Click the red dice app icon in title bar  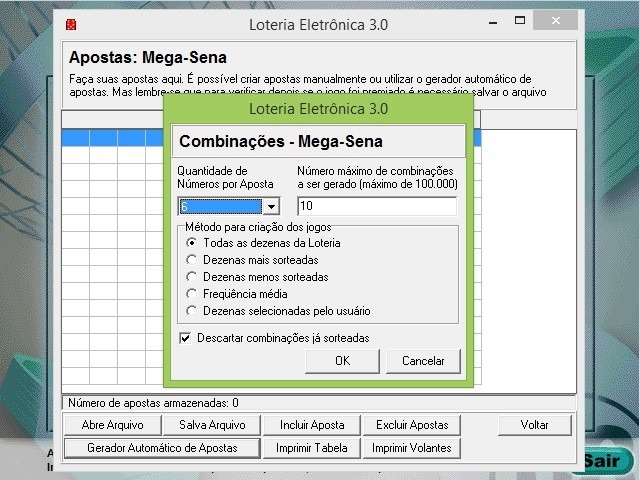coord(71,24)
